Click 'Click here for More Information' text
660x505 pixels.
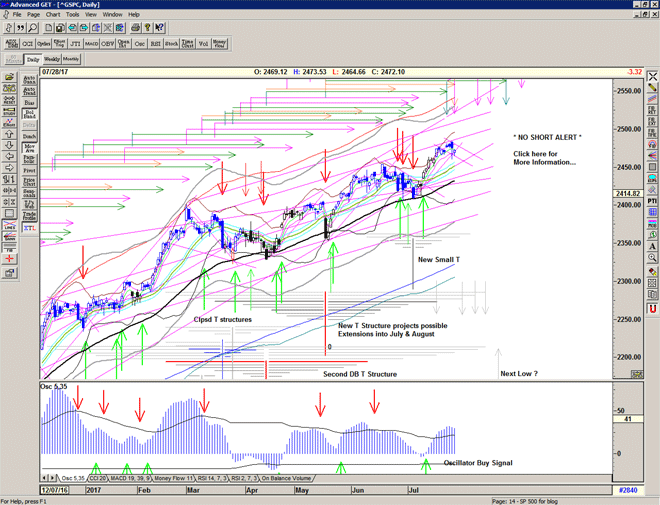tap(544, 157)
